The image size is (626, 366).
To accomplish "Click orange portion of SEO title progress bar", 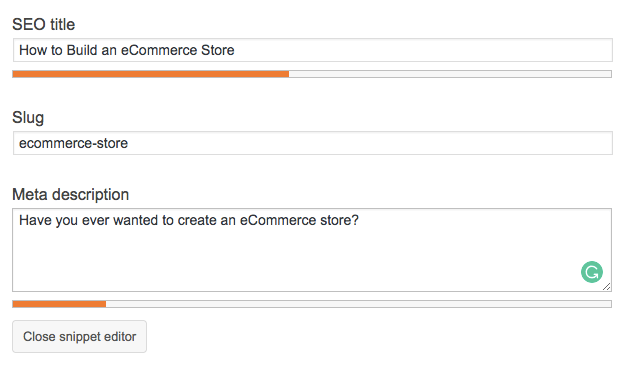I will [x=151, y=74].
